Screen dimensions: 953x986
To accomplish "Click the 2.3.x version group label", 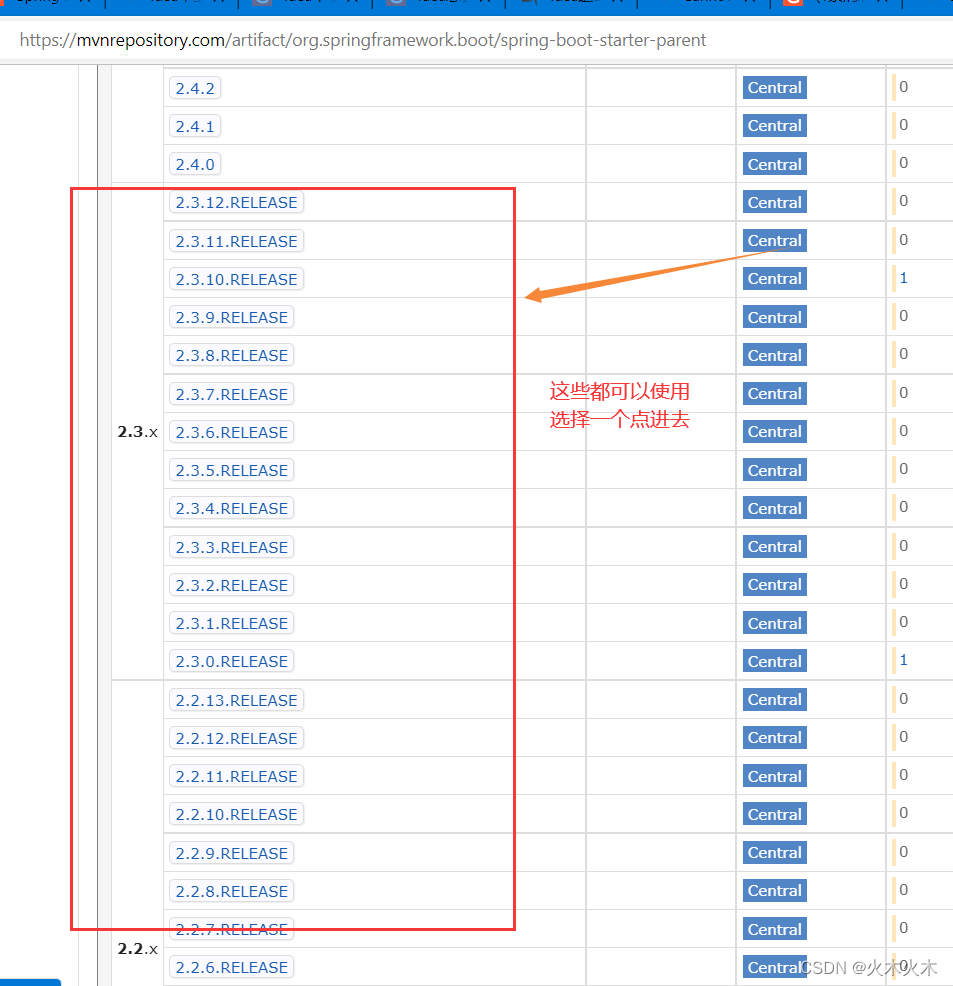I will 138,432.
